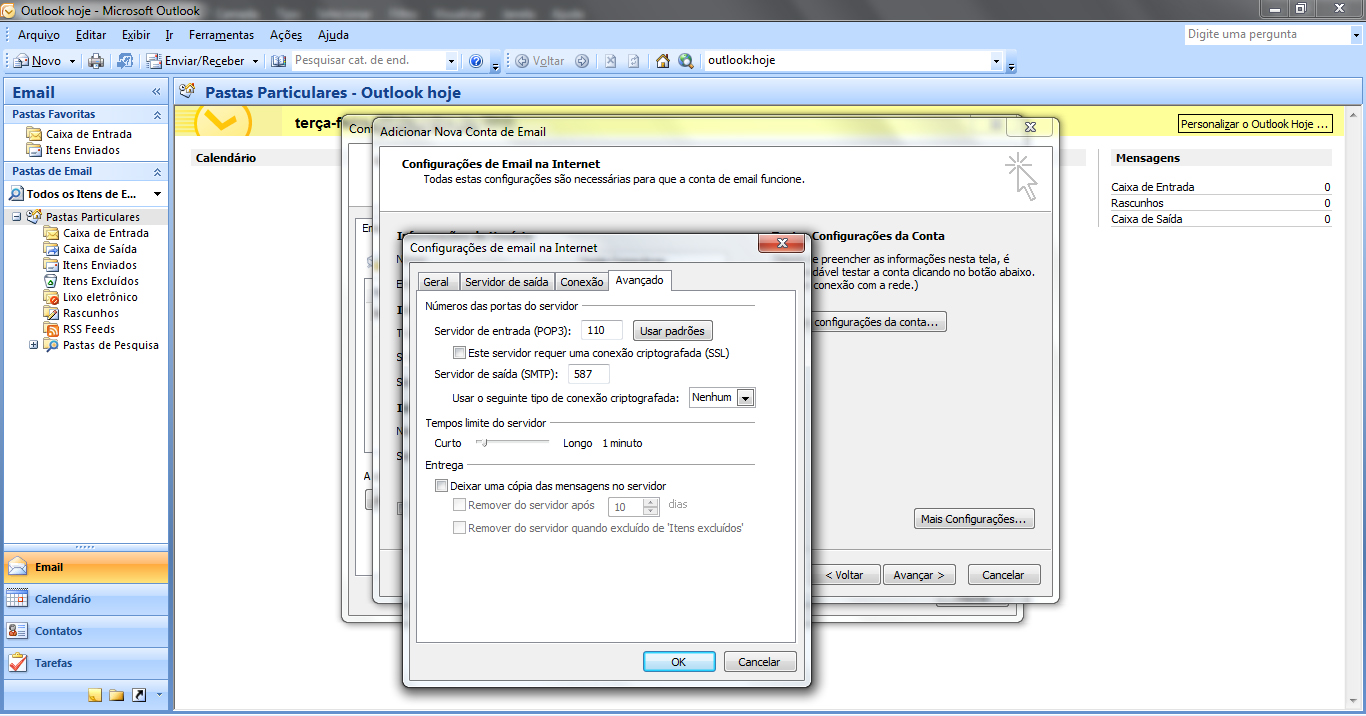Open the Enviar/Receber dropdown arrow

[255, 62]
